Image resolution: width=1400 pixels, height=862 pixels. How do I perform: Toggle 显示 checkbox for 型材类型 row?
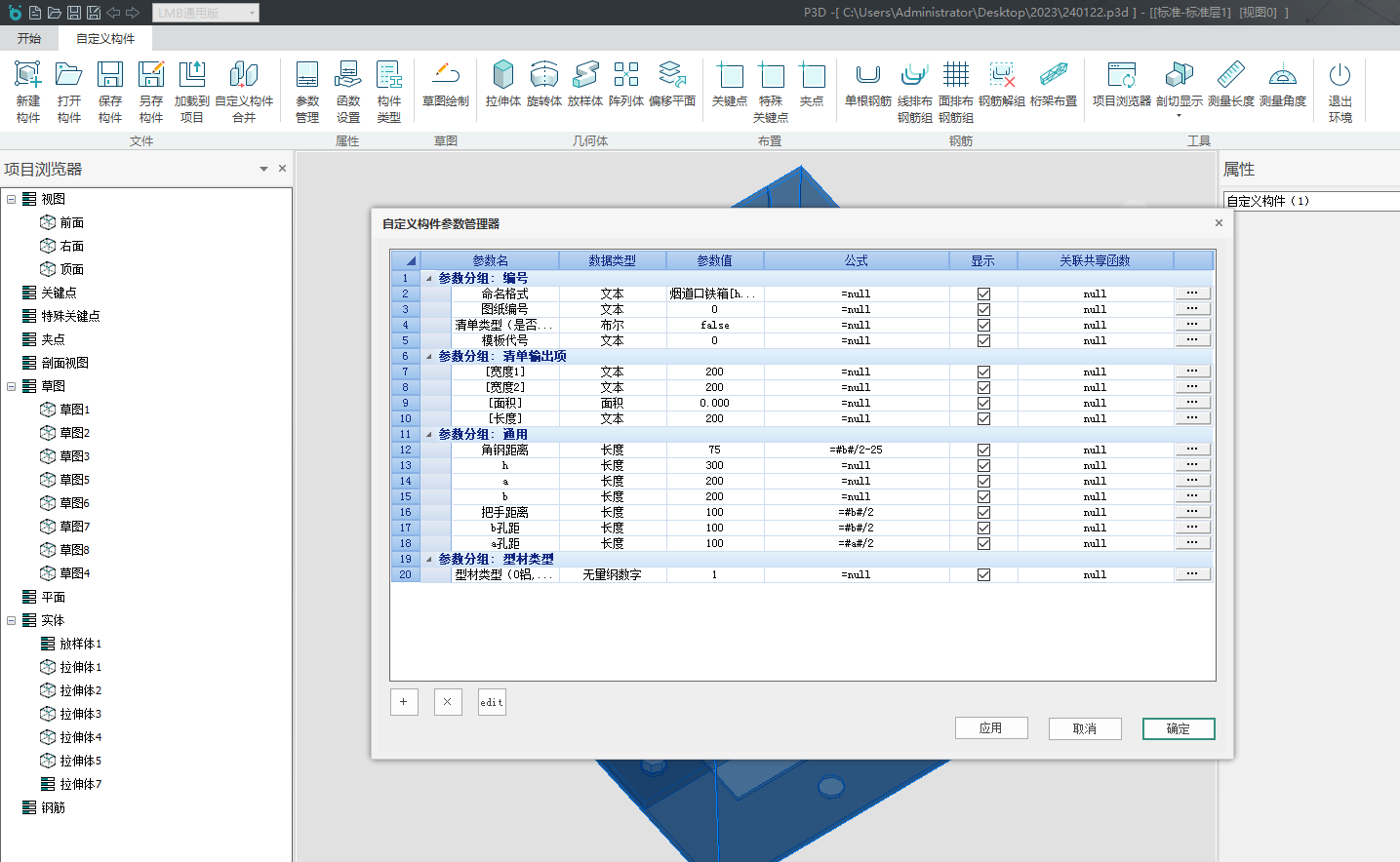(x=983, y=575)
